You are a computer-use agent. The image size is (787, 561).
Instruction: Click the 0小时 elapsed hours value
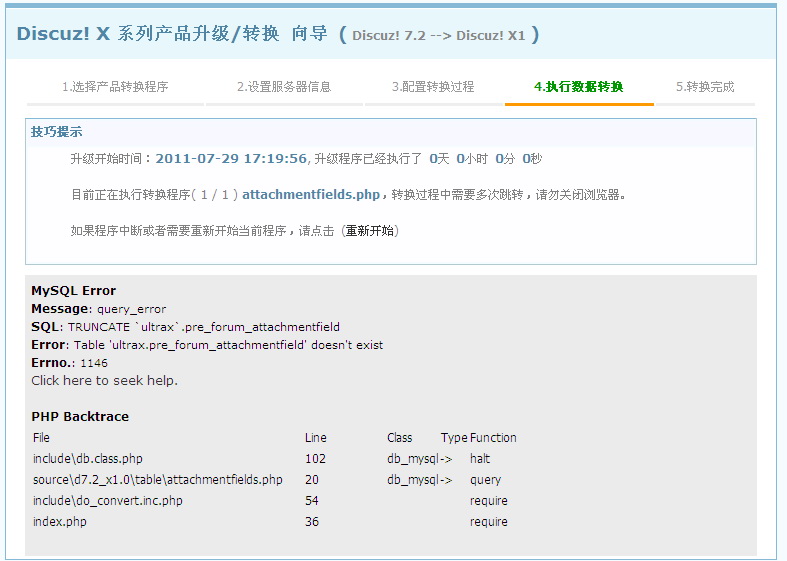472,159
